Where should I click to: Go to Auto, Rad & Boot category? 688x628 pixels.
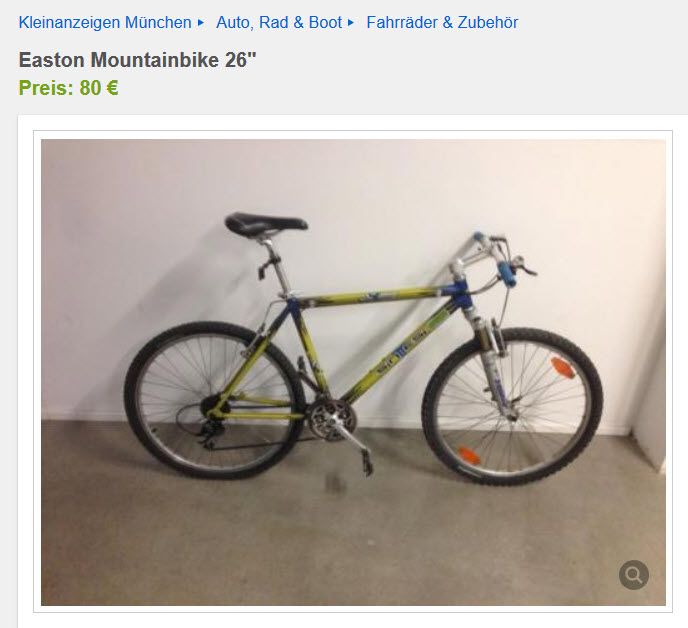coord(279,22)
